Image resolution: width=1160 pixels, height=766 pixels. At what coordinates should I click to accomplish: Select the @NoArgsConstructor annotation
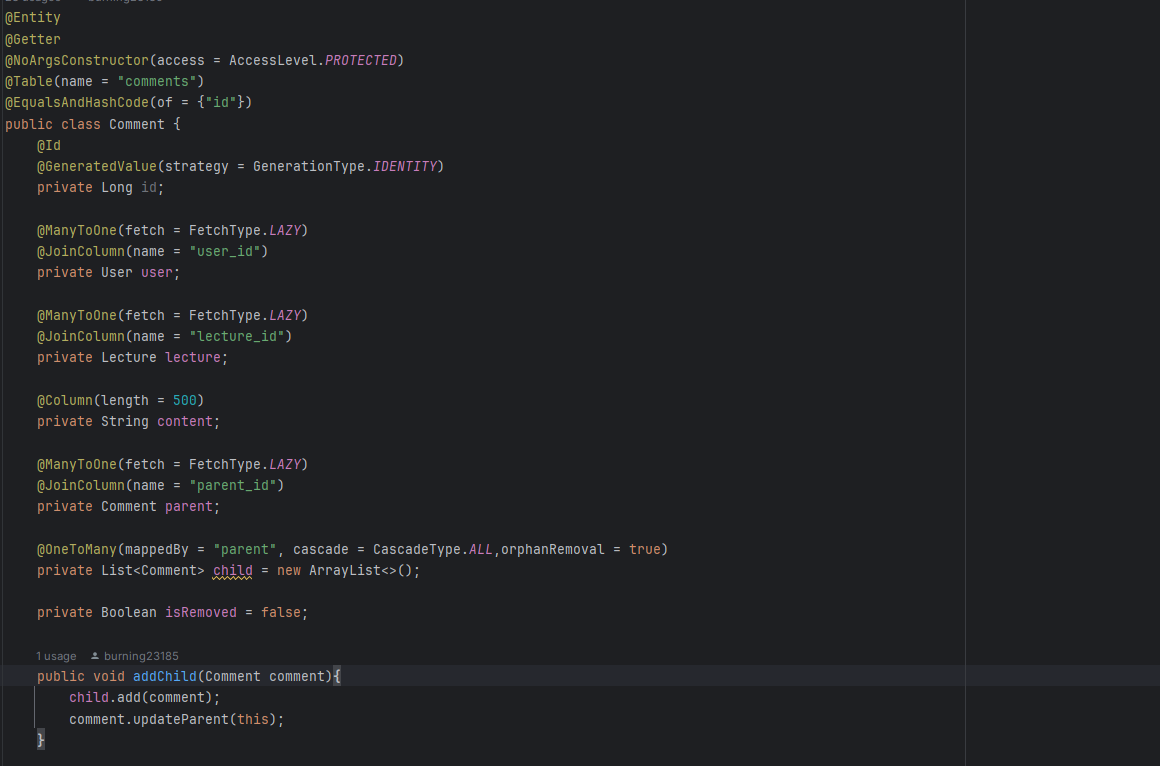click(77, 61)
